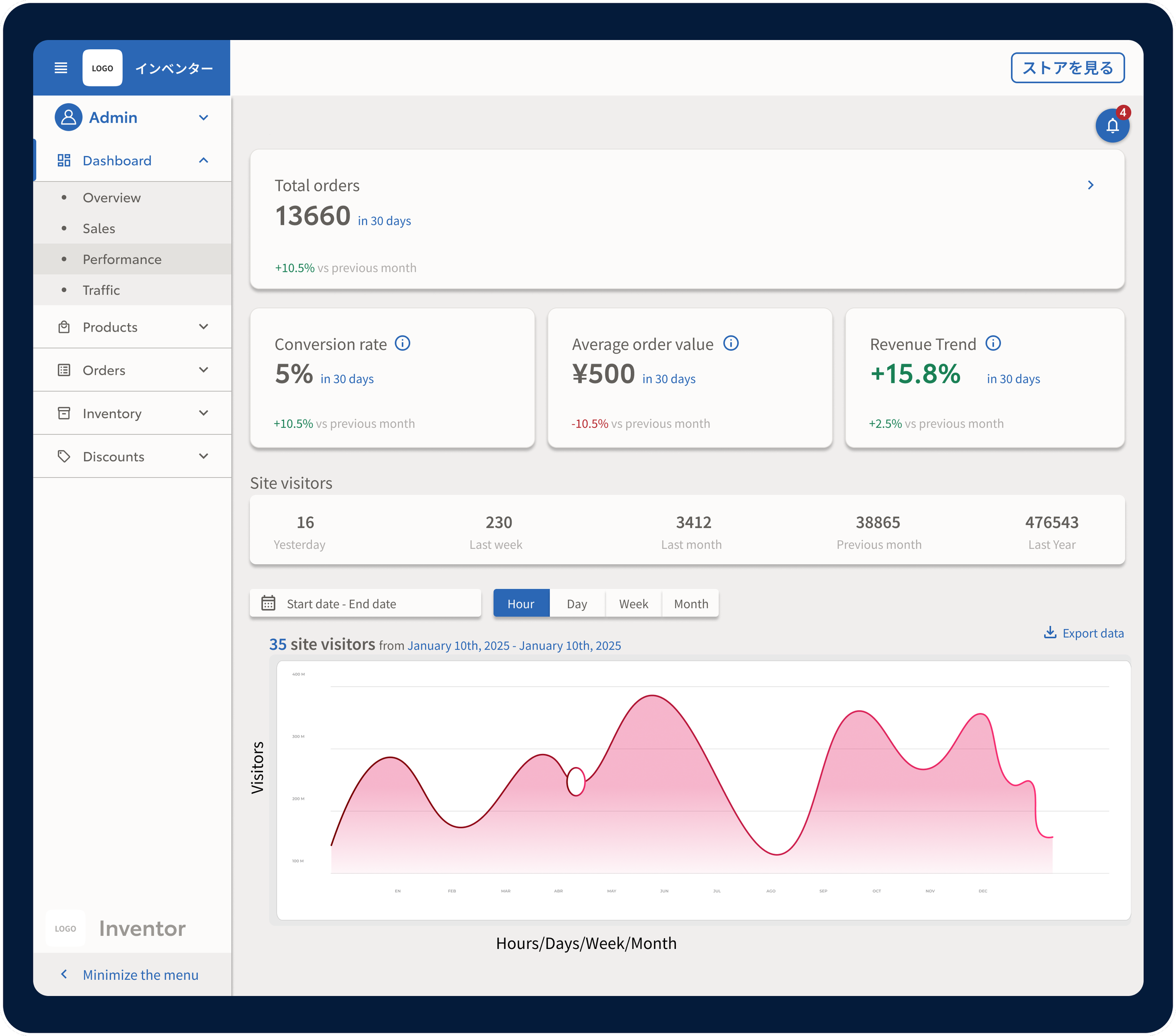Open the Admin account dropdown
The image size is (1176, 1036).
pyautogui.click(x=203, y=118)
